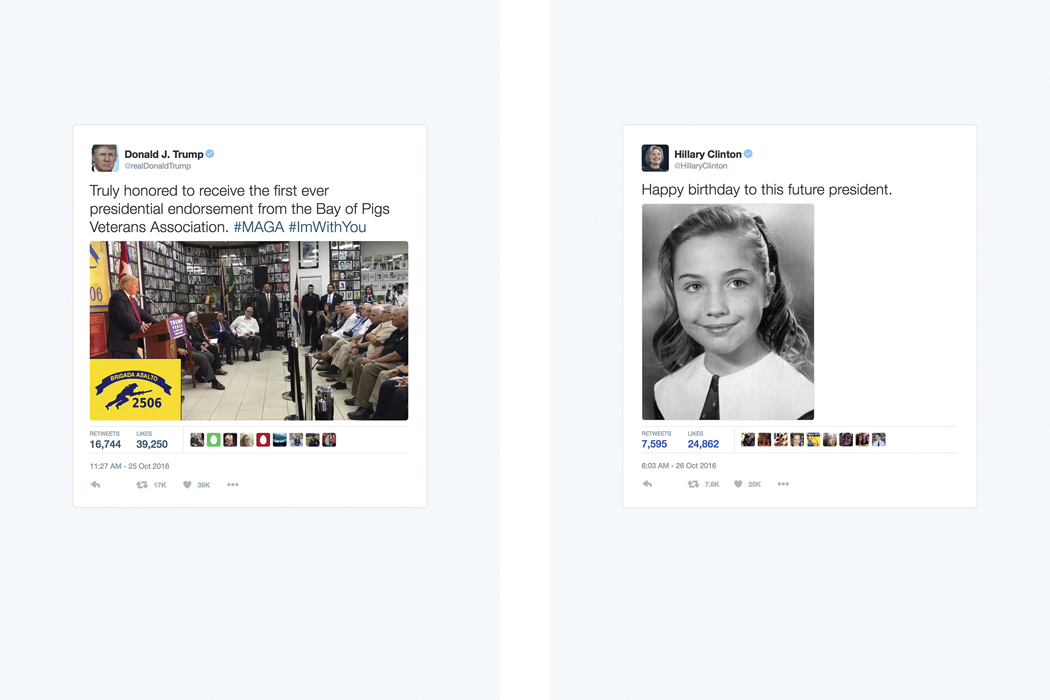The height and width of the screenshot is (700, 1050).
Task: Follow the #ImWithYou hashtag link
Action: coord(327,227)
